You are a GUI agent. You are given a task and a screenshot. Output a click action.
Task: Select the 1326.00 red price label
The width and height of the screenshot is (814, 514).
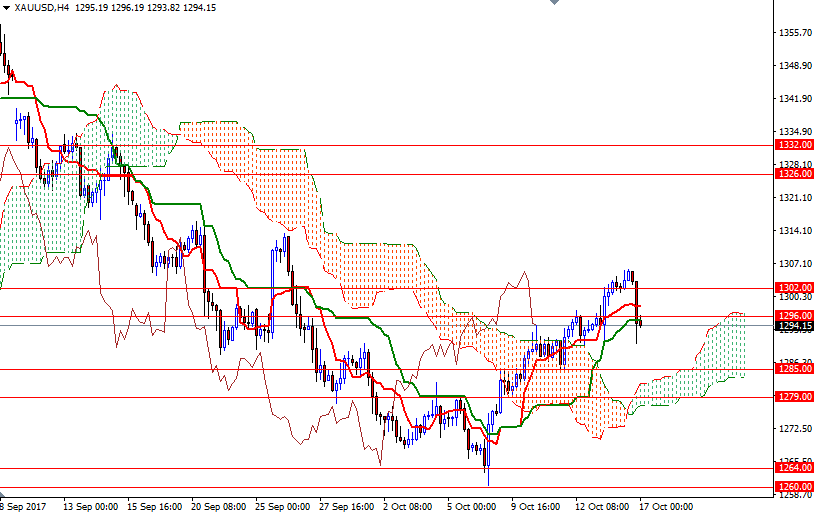pyautogui.click(x=793, y=174)
